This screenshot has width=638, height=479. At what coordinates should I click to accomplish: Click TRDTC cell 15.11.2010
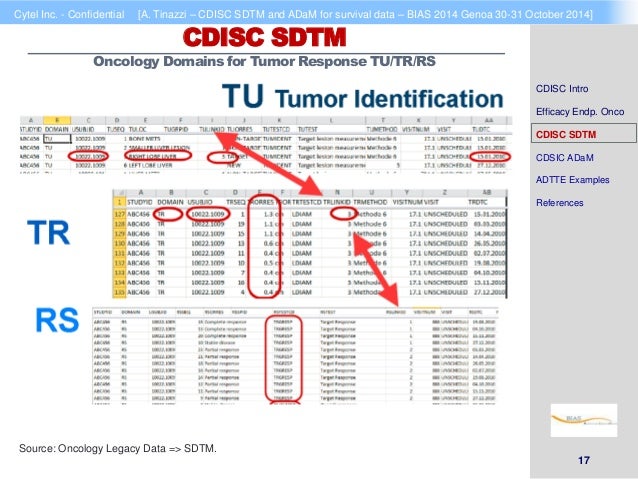coord(489,282)
